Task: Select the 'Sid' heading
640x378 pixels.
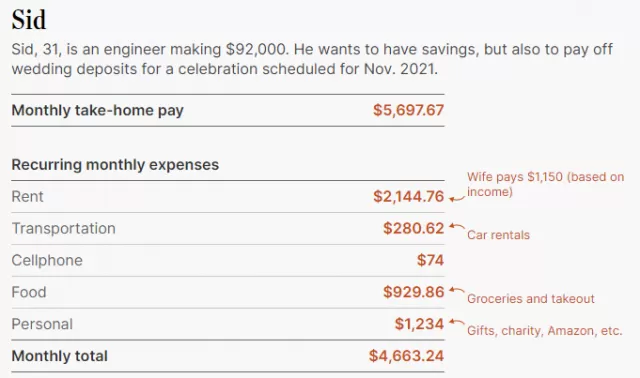Action: (x=29, y=19)
